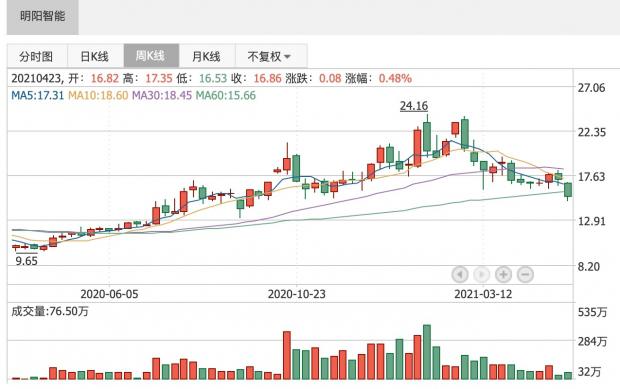Click the MA60:15.66 indicator label

click(x=226, y=95)
